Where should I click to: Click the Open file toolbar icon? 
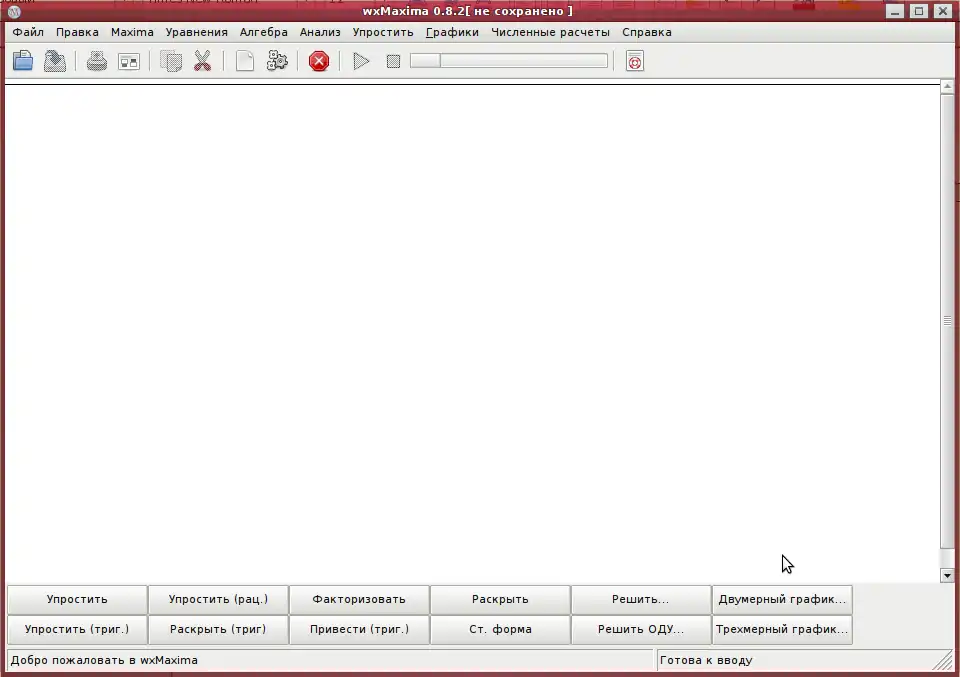pyautogui.click(x=23, y=62)
